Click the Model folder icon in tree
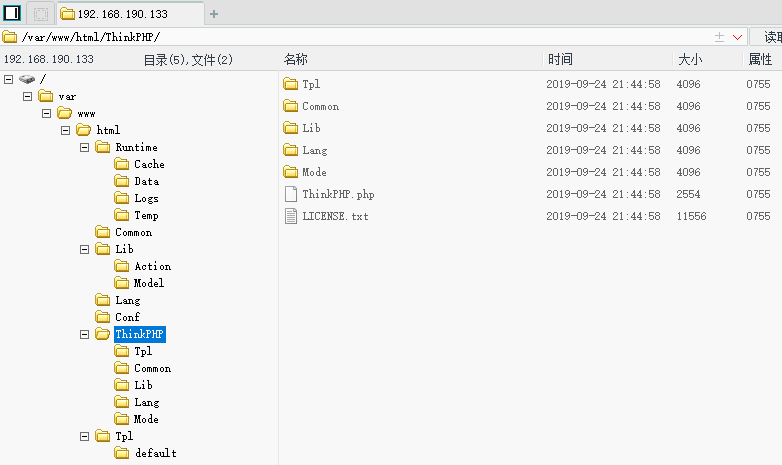Screen dimensions: 782x465 (x=122, y=282)
